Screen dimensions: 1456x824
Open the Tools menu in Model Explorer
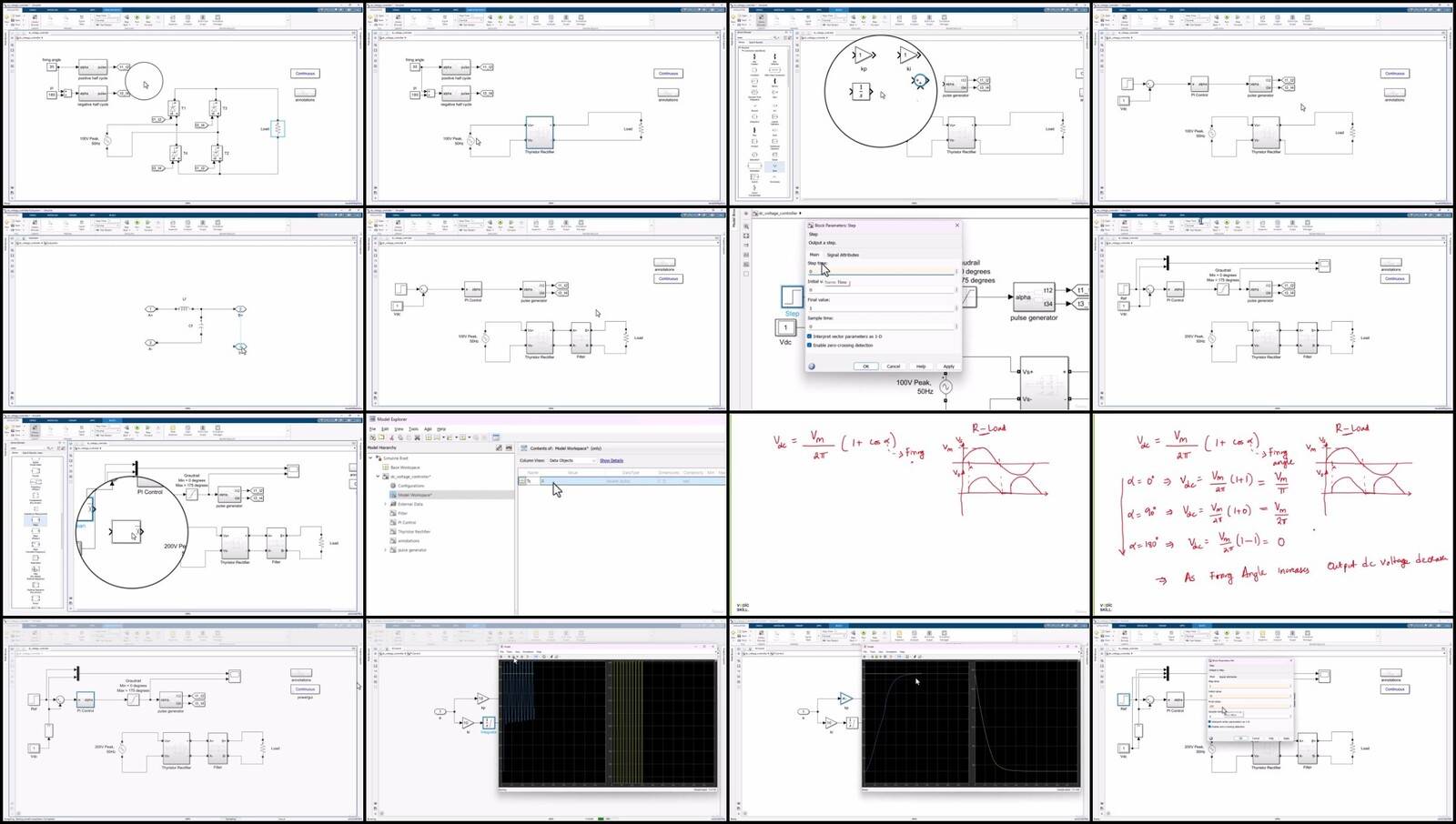[413, 428]
